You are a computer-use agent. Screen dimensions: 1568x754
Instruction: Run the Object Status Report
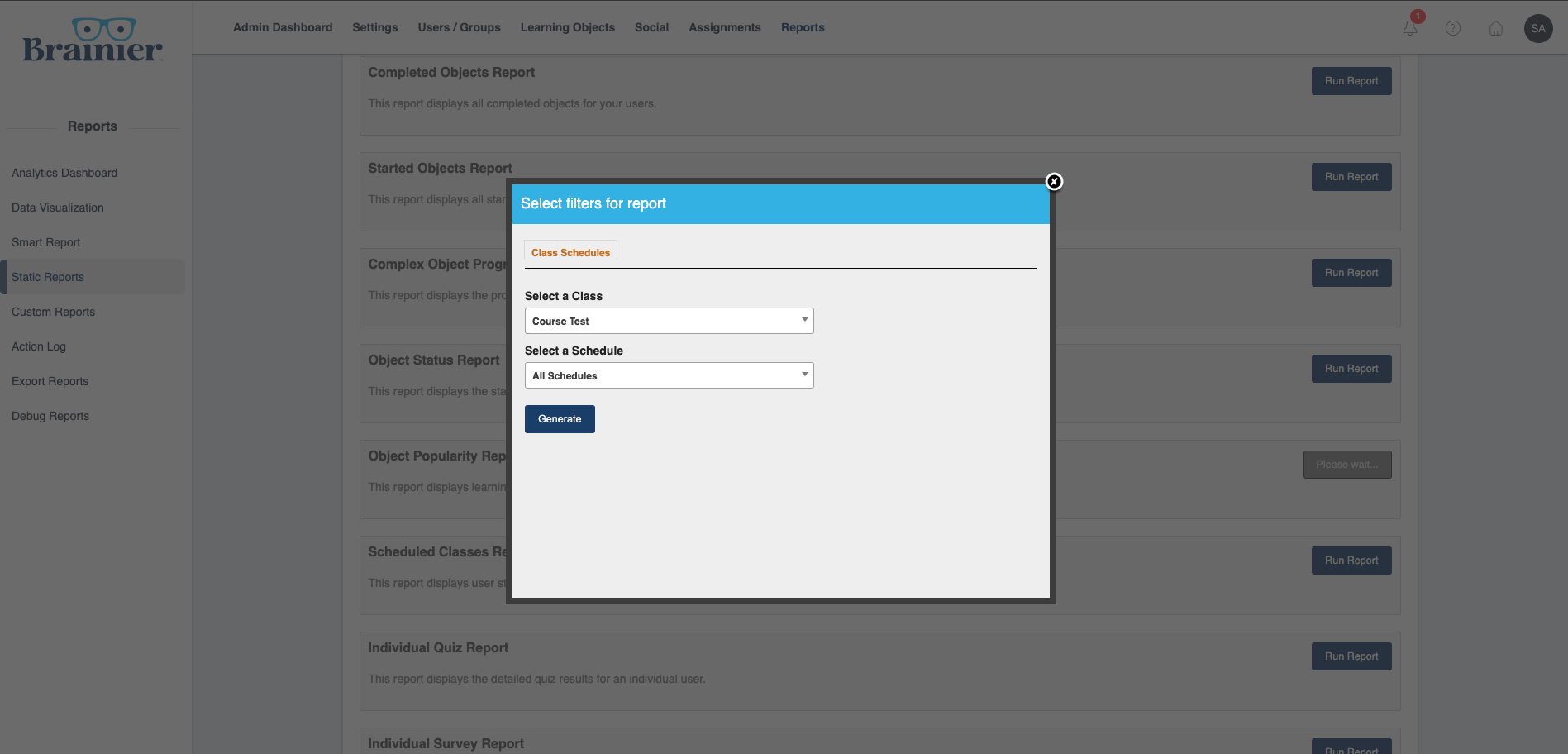tap(1351, 369)
